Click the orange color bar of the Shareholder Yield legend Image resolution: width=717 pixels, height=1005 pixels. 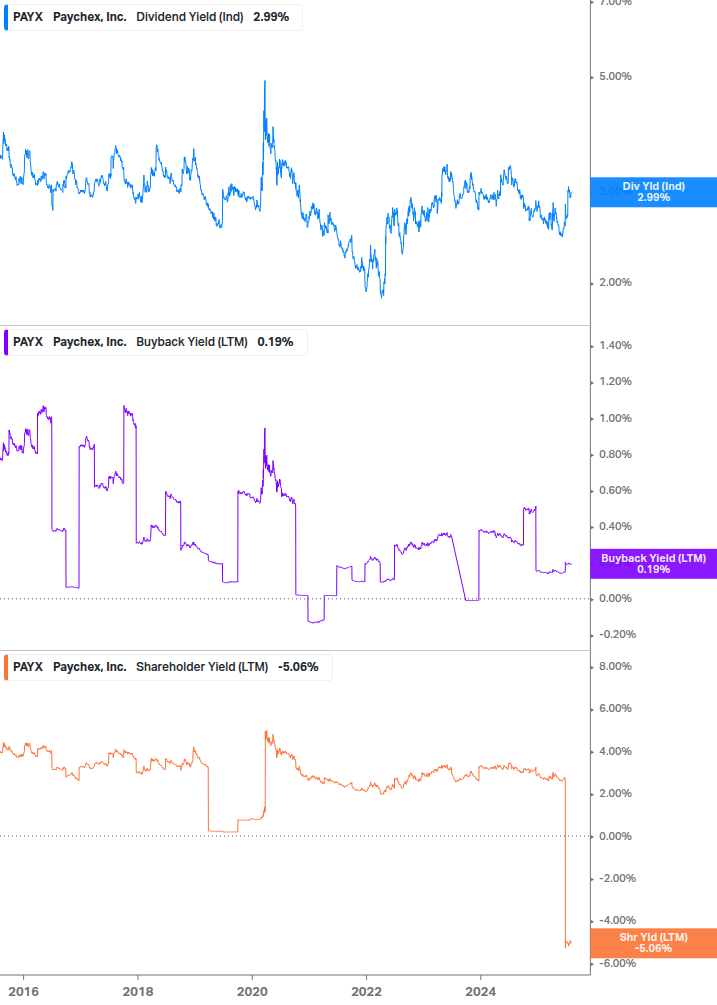point(6,667)
